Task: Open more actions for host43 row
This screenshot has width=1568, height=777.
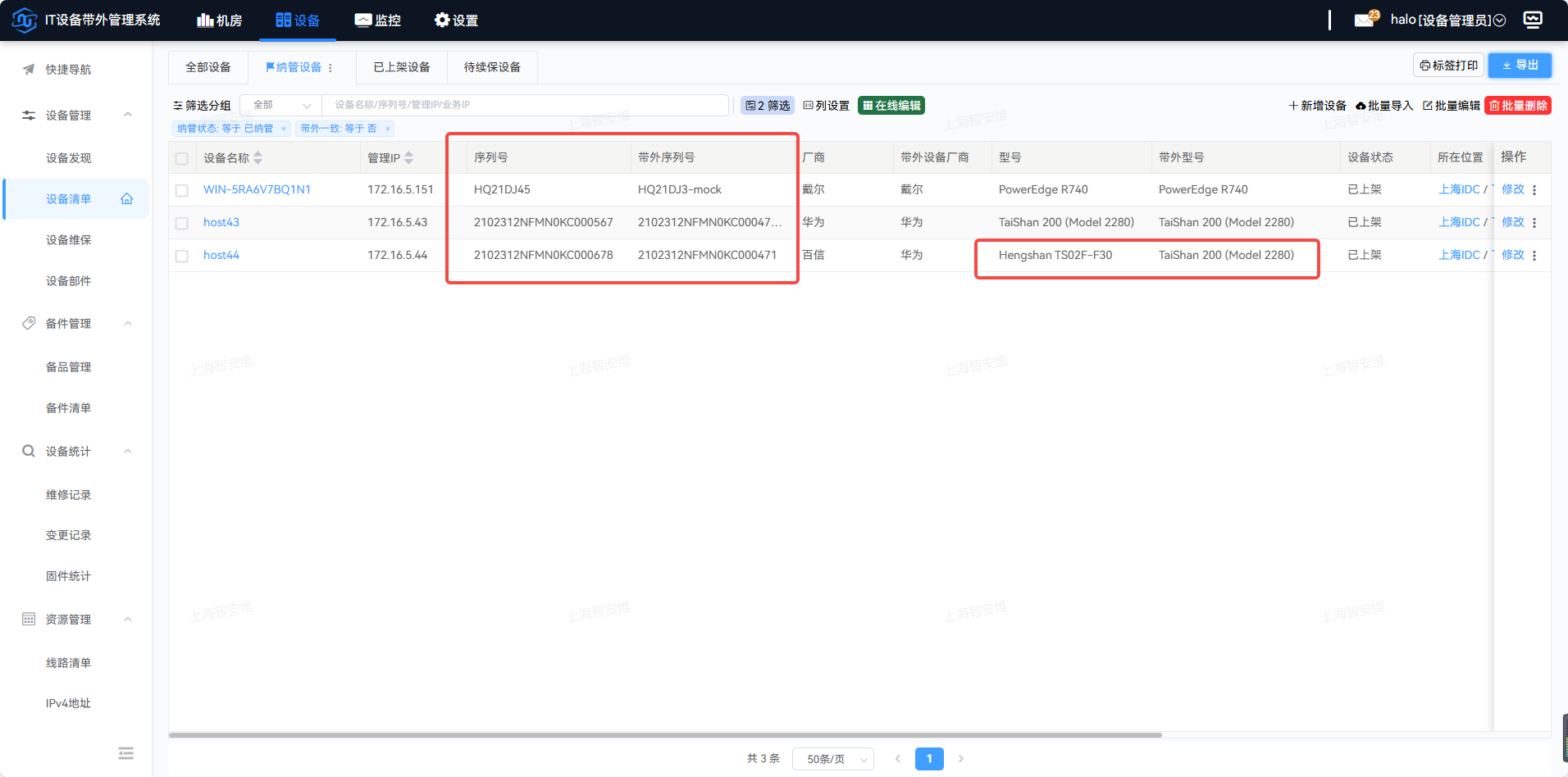Action: click(1534, 222)
